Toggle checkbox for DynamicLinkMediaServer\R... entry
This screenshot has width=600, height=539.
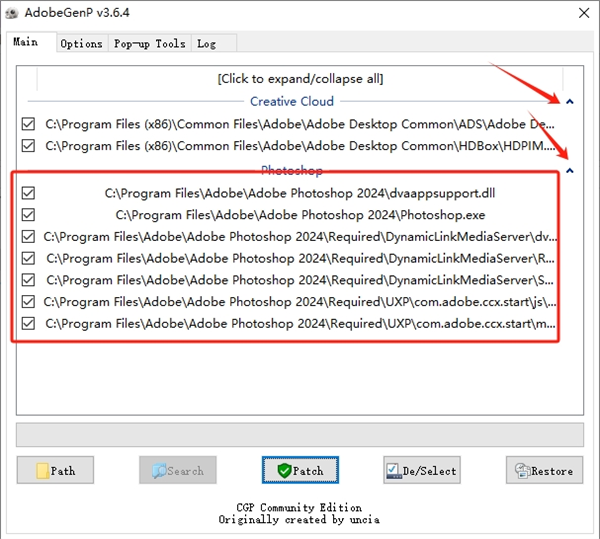[28, 259]
